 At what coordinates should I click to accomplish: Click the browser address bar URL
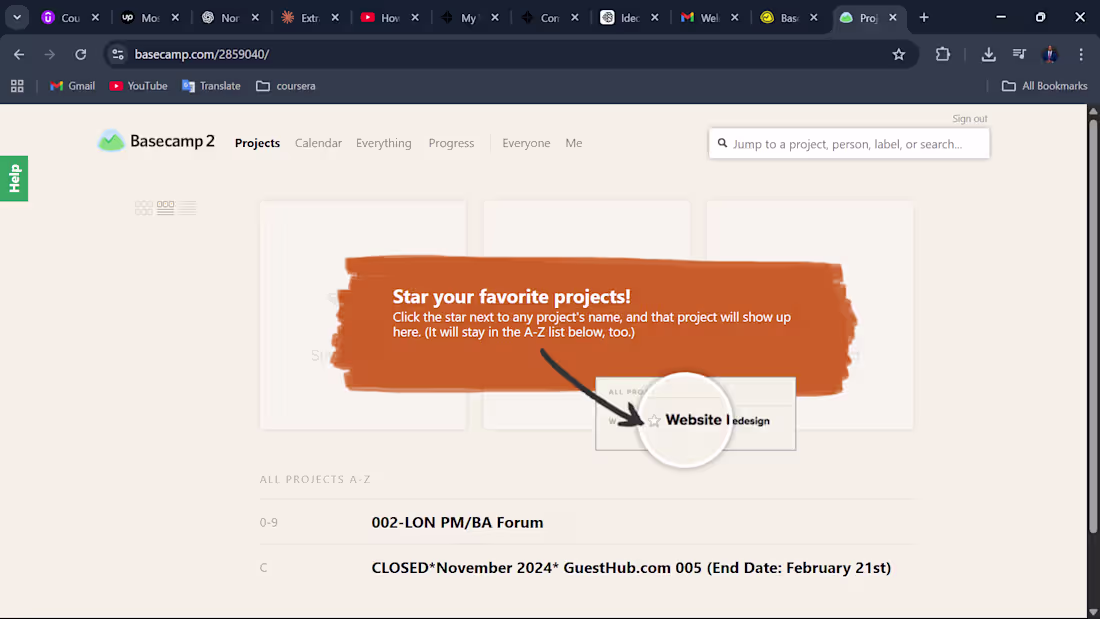(x=202, y=54)
